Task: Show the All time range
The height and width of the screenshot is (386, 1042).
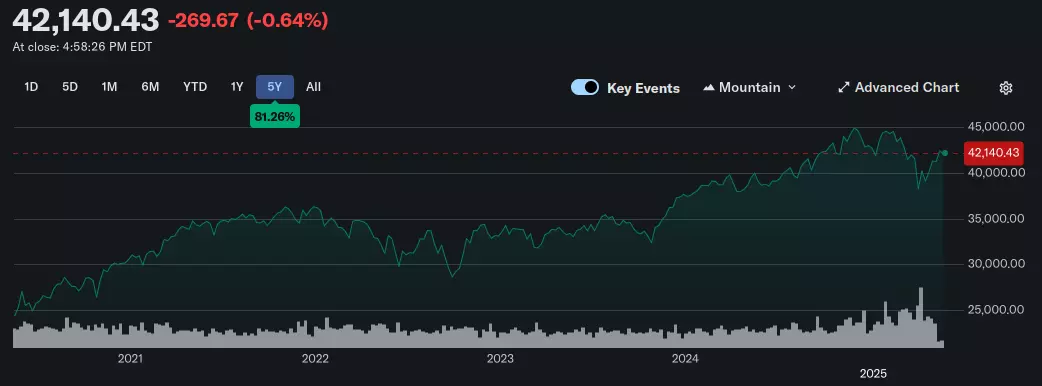Action: point(314,87)
